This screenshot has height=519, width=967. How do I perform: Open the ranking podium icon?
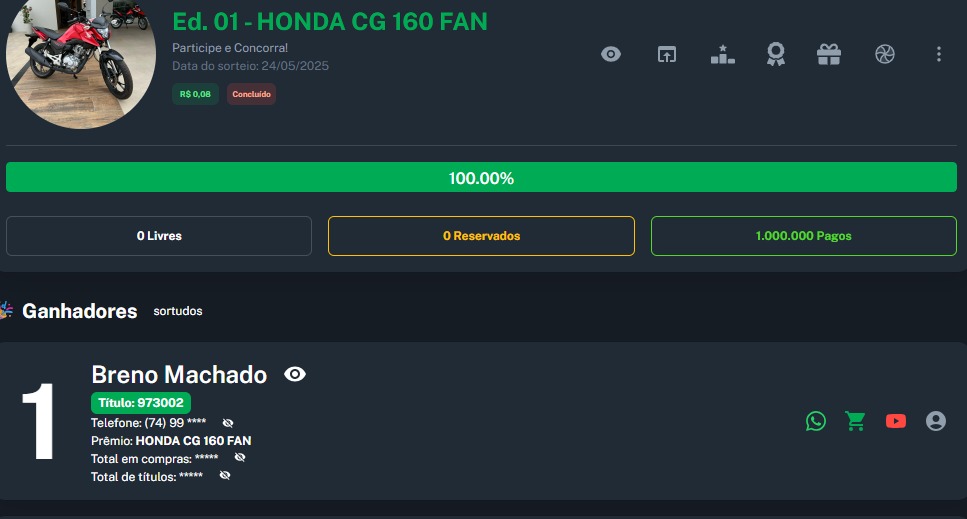[722, 54]
